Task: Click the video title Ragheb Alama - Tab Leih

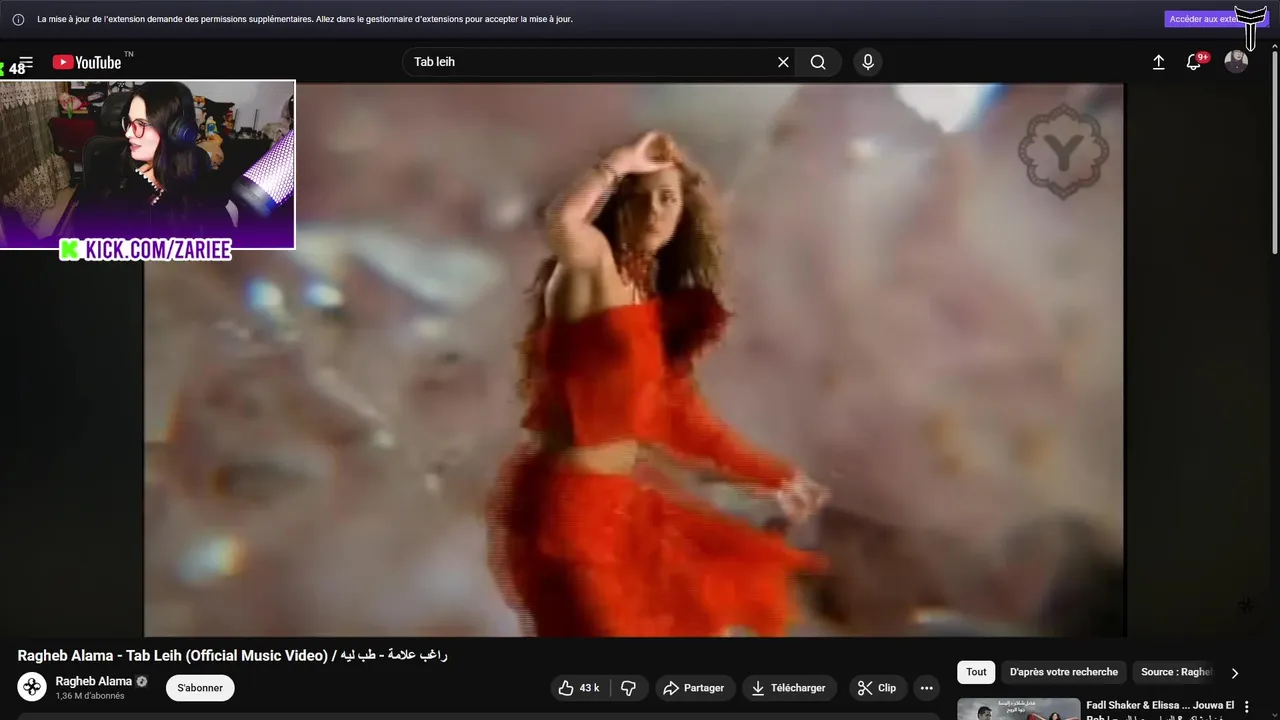Action: [232, 655]
